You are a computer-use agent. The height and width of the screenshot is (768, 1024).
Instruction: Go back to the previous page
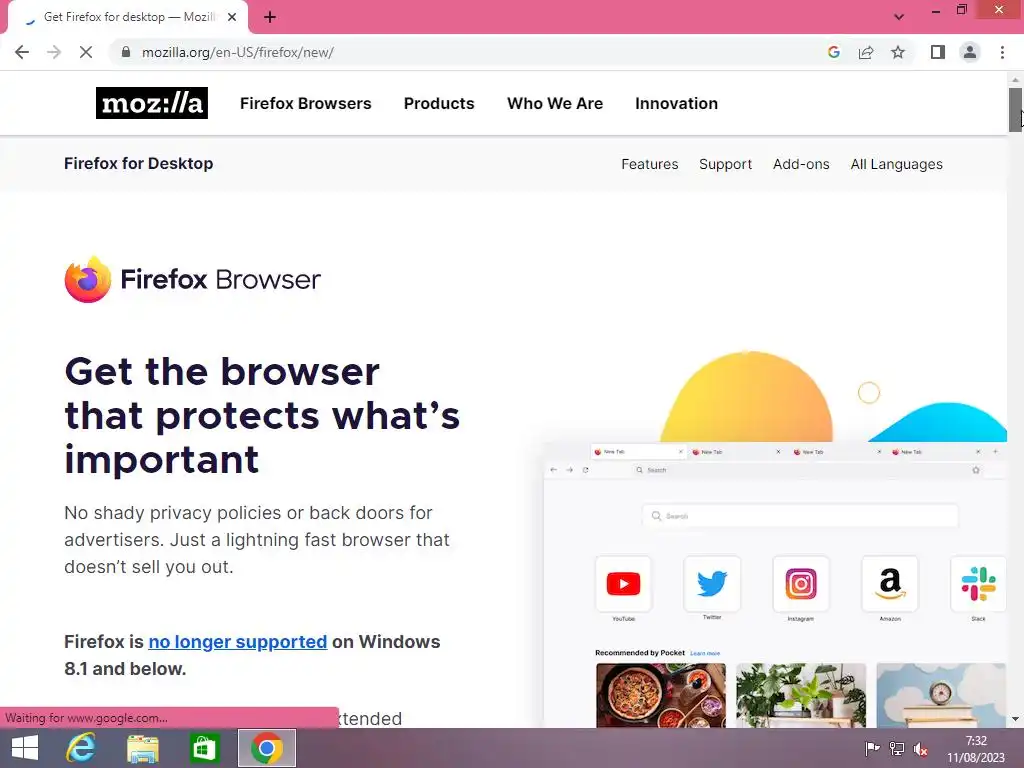(x=22, y=52)
